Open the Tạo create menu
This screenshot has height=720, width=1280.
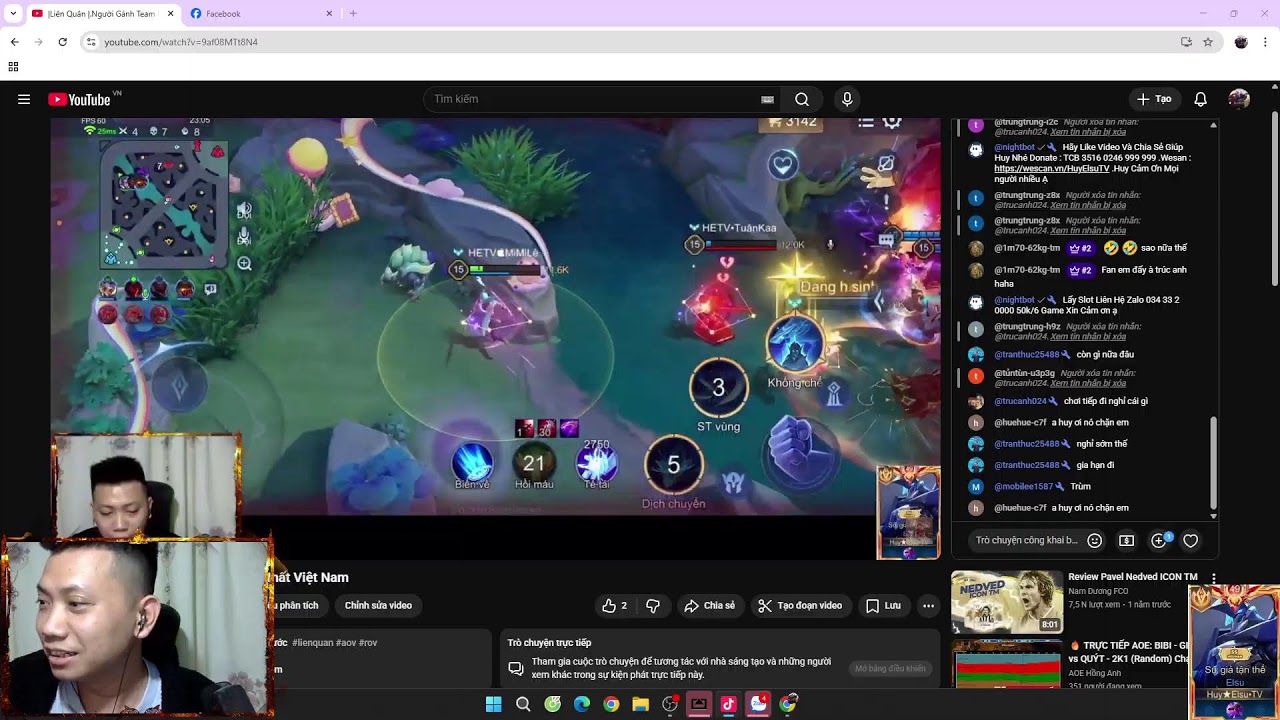click(1154, 99)
